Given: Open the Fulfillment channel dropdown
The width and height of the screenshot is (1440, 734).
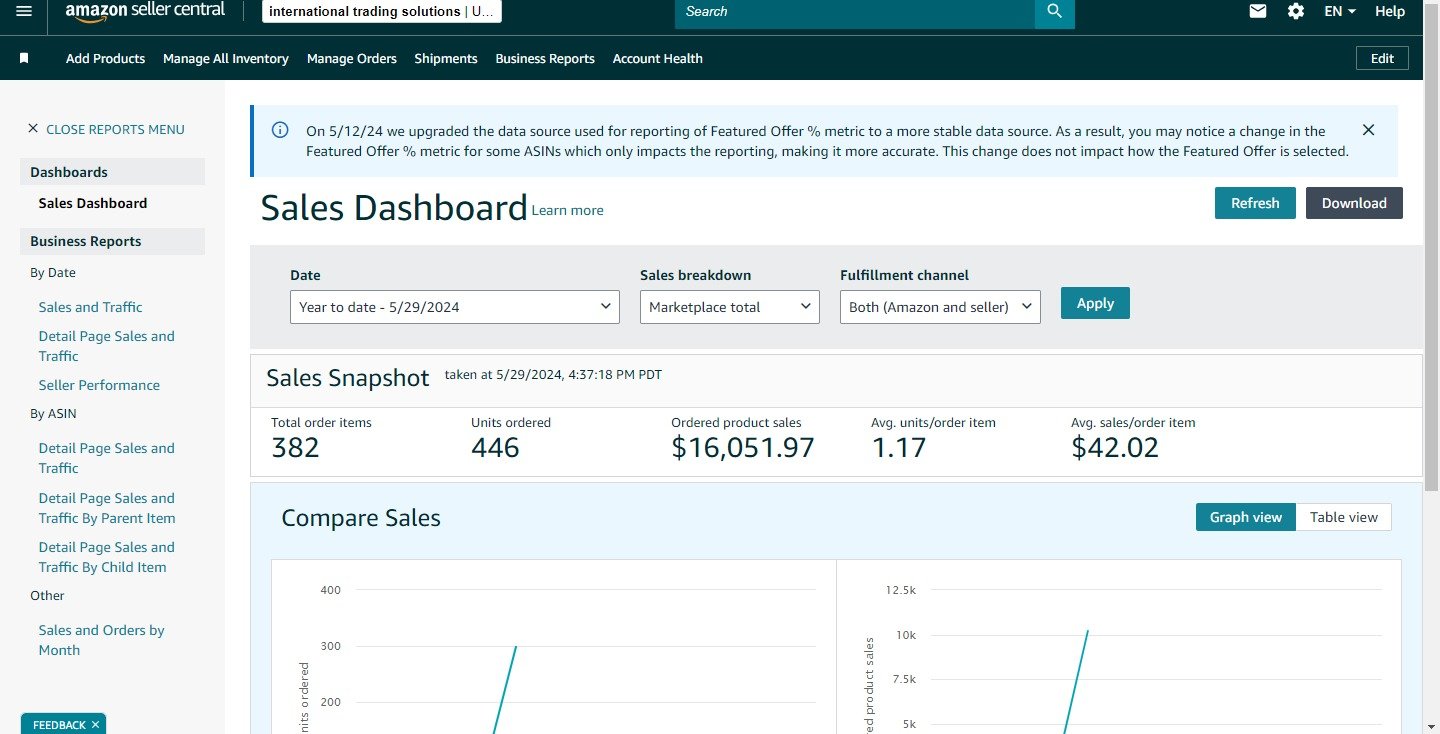Looking at the screenshot, I should 939,307.
